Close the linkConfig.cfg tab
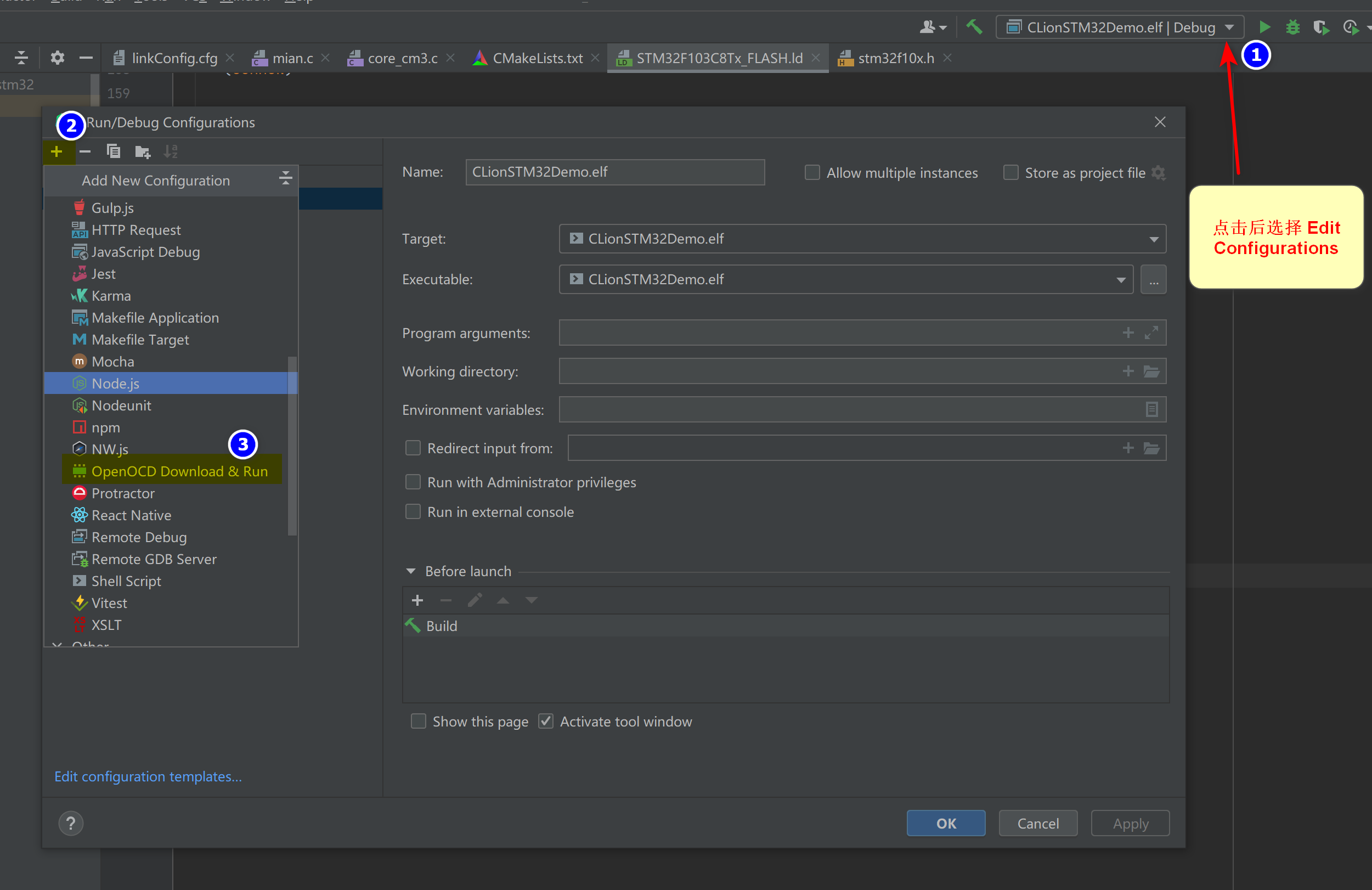Image resolution: width=1372 pixels, height=890 pixels. [230, 58]
